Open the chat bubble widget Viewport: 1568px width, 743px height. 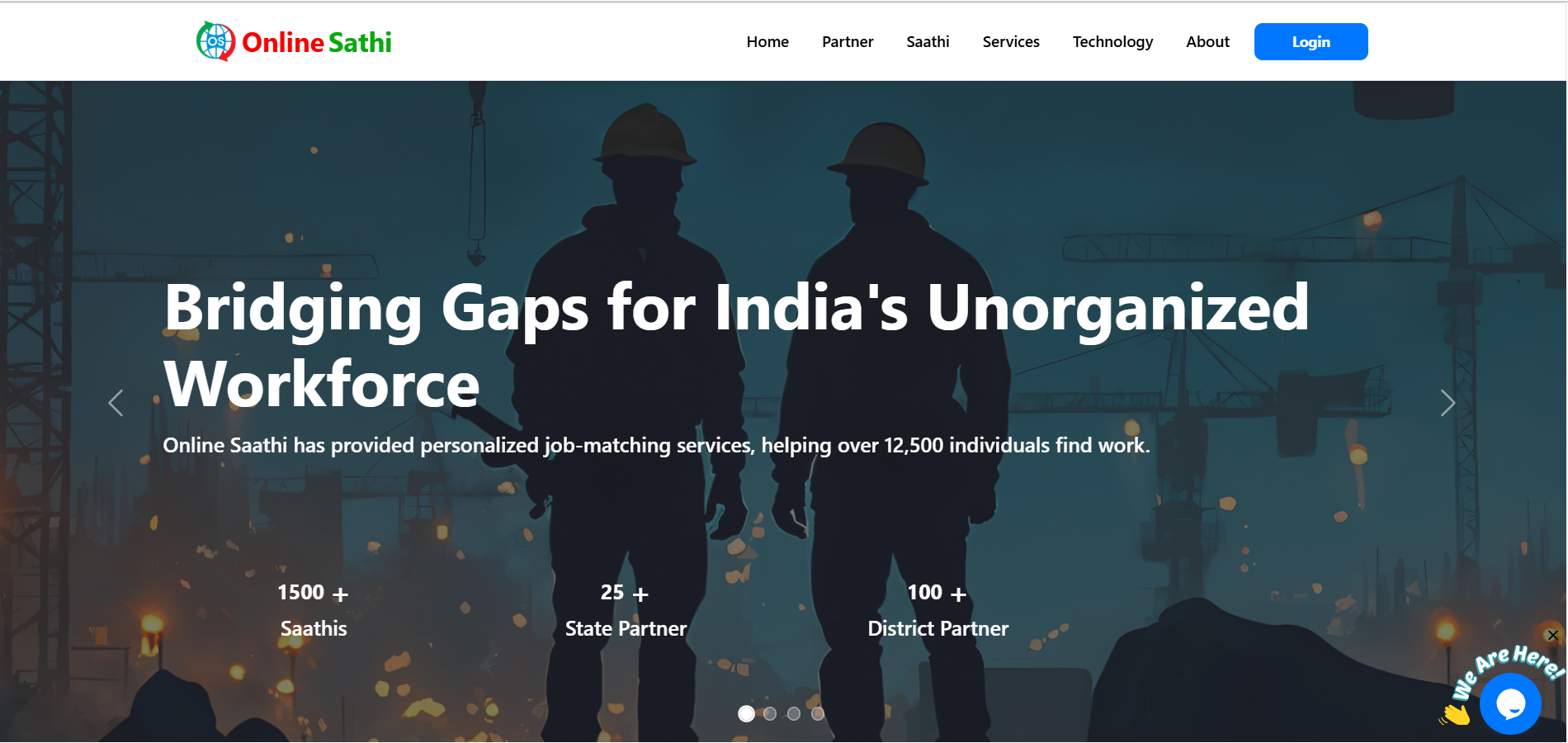coord(1509,703)
